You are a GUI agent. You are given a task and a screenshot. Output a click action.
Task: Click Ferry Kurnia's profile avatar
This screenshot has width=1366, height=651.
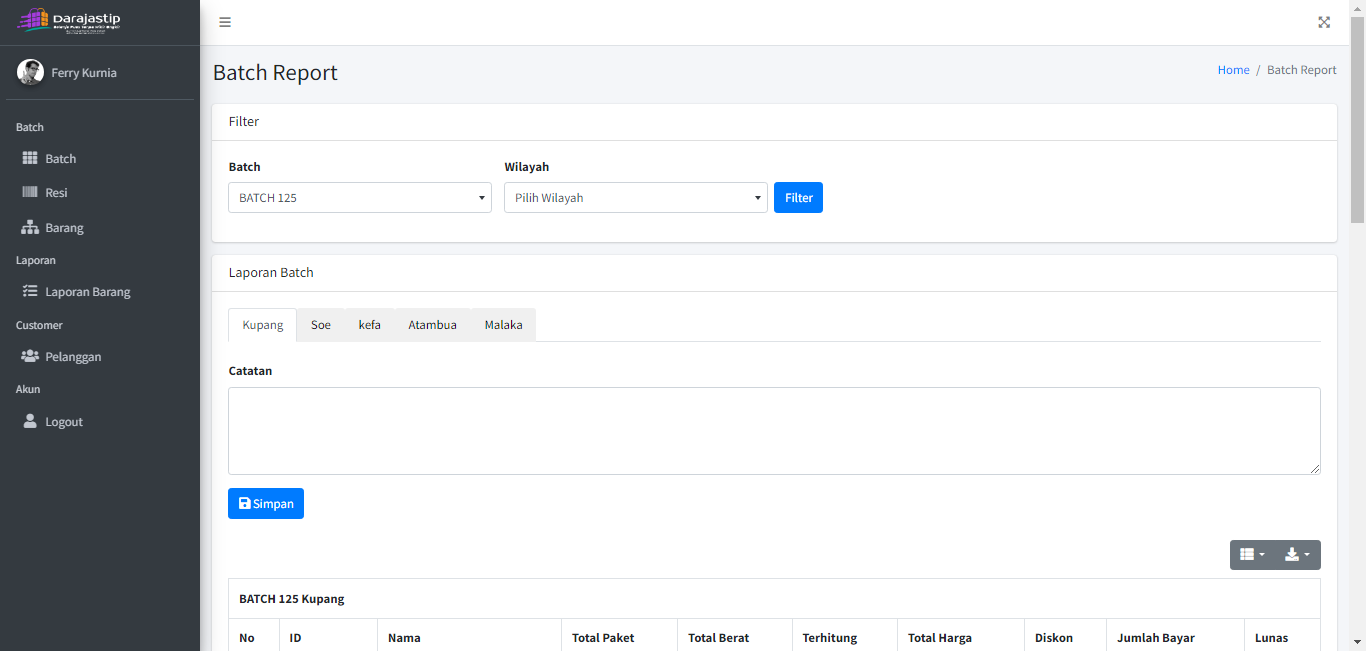[x=30, y=72]
